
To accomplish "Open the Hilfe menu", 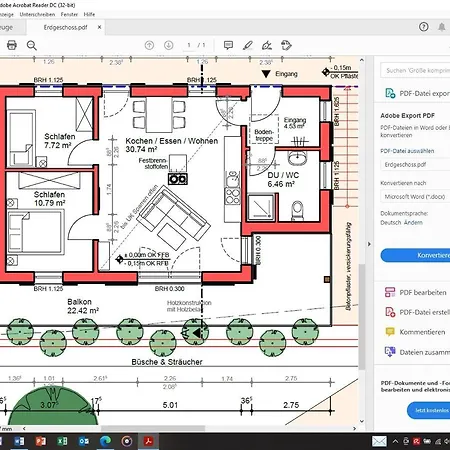I will 89,14.
